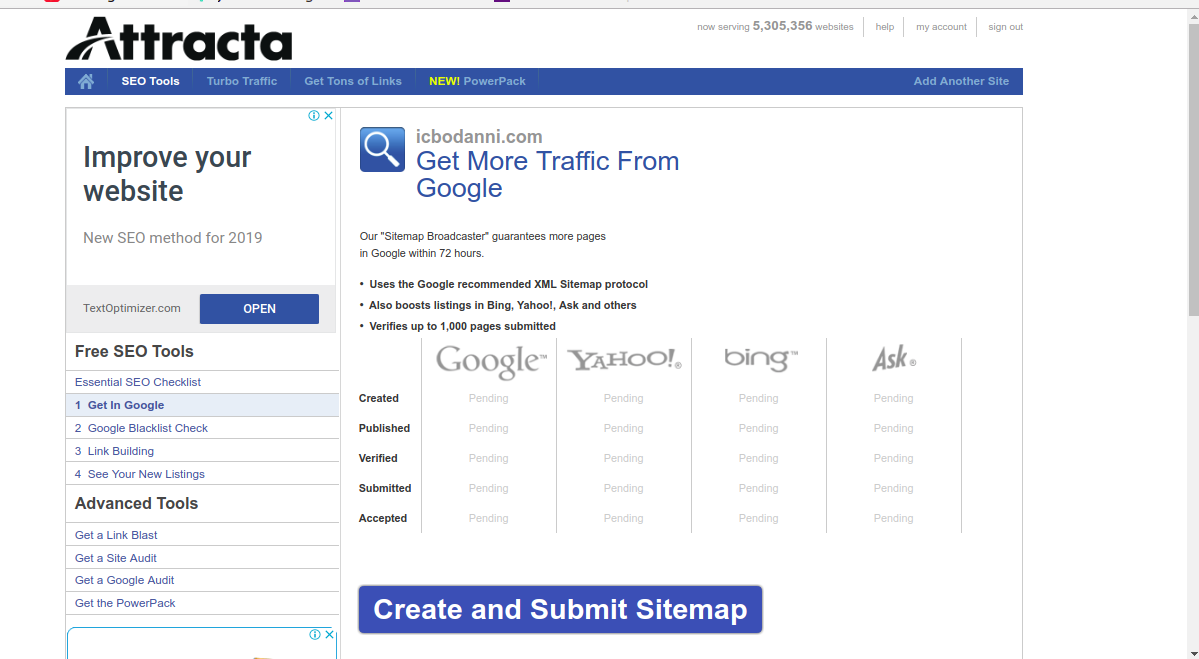1199x659 pixels.
Task: Click the Google Created Pending status
Action: 489,398
